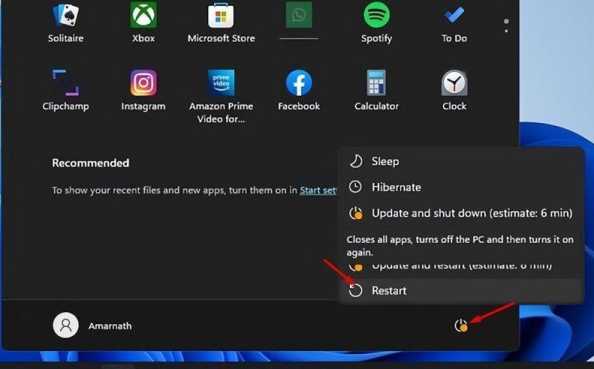Click the Amarnath user name
The width and height of the screenshot is (594, 369).
tap(110, 326)
